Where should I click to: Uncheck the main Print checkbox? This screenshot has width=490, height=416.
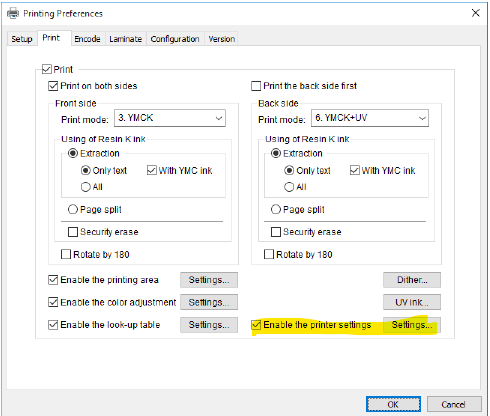pyautogui.click(x=47, y=69)
